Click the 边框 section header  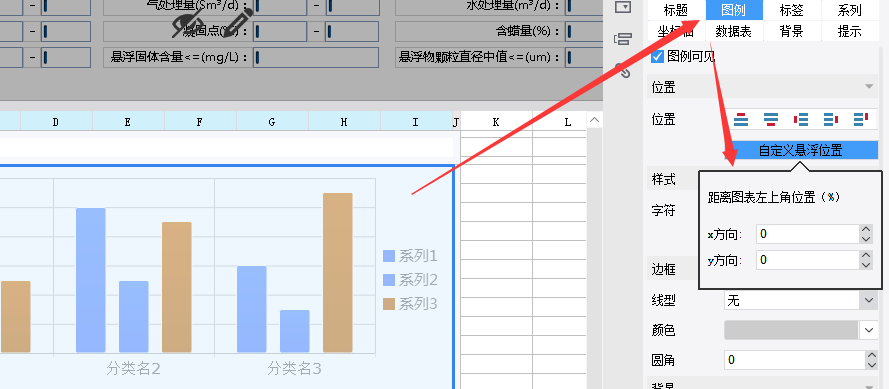663,270
